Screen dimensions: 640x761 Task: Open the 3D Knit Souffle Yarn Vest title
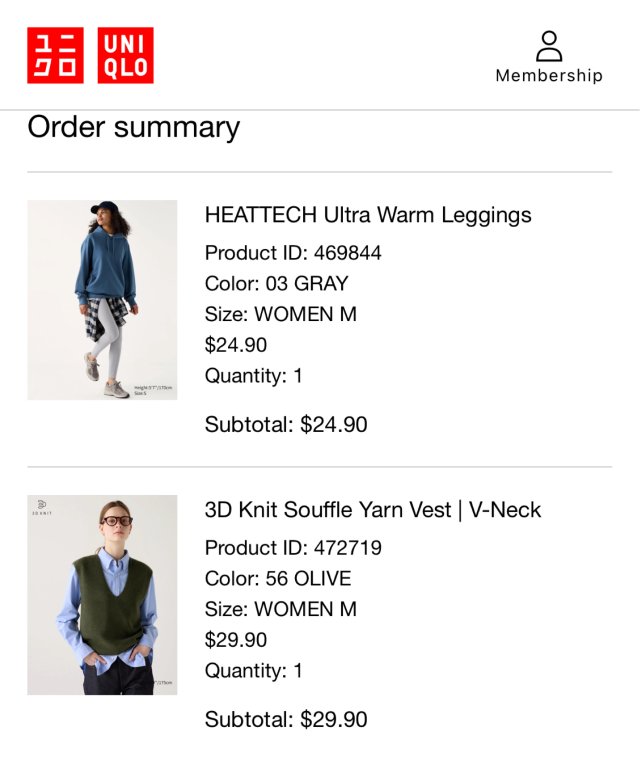(372, 510)
